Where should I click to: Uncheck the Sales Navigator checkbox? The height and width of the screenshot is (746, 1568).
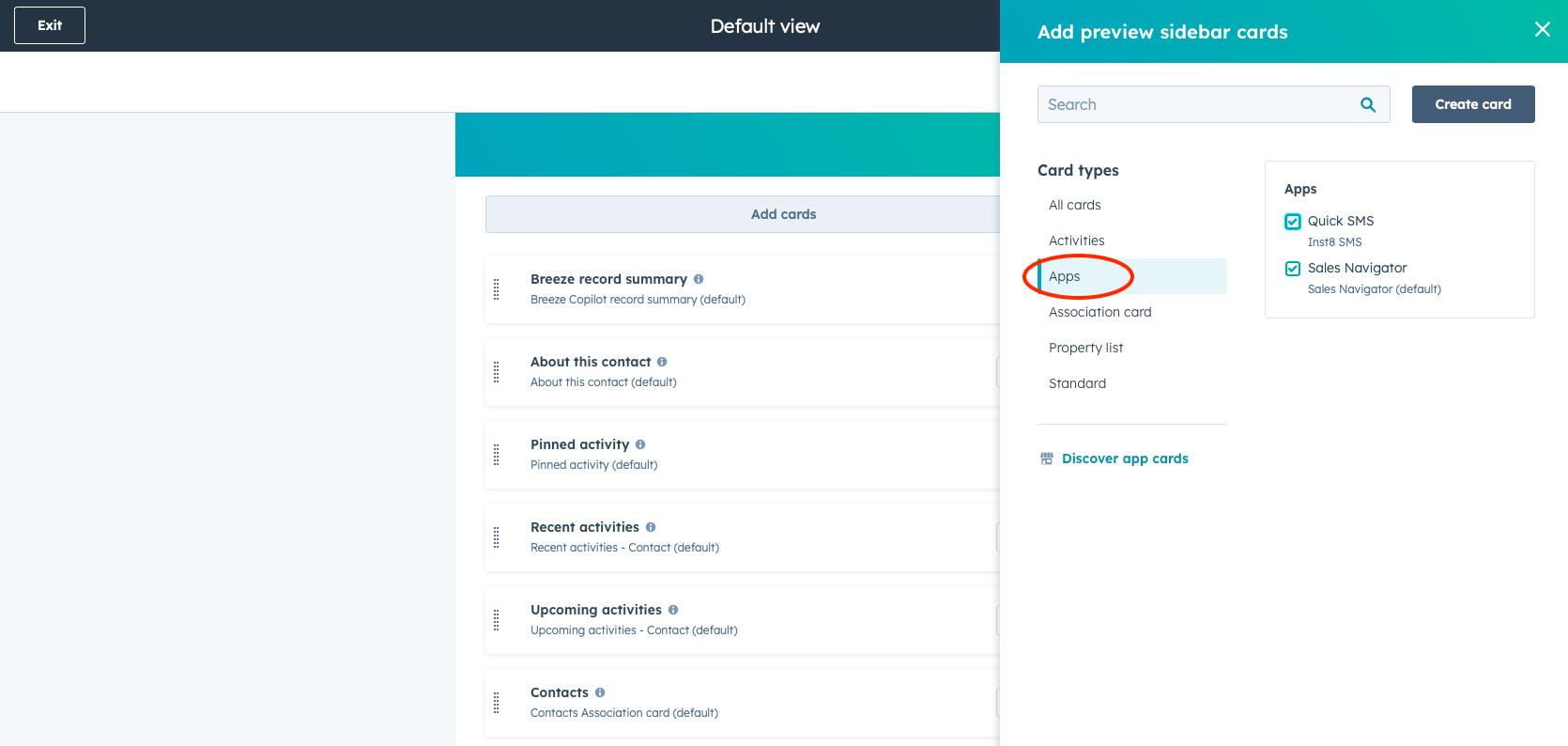(1293, 269)
